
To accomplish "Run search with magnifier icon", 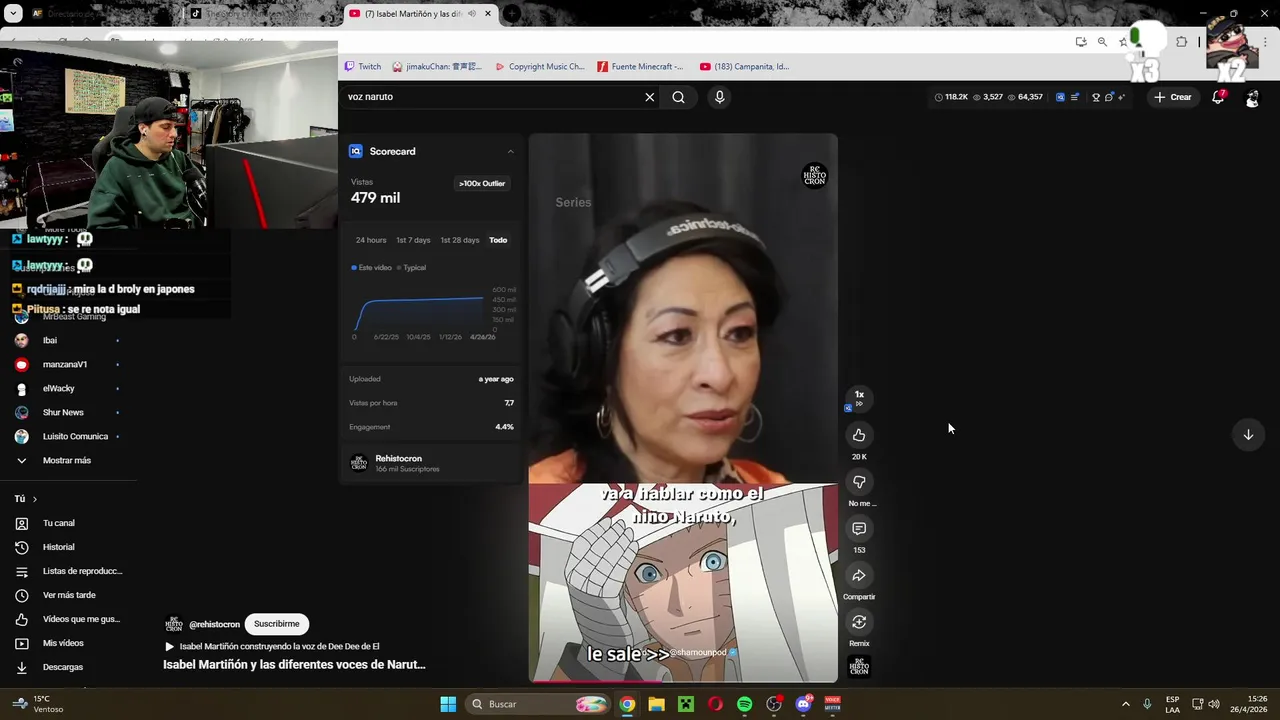I will pyautogui.click(x=679, y=97).
